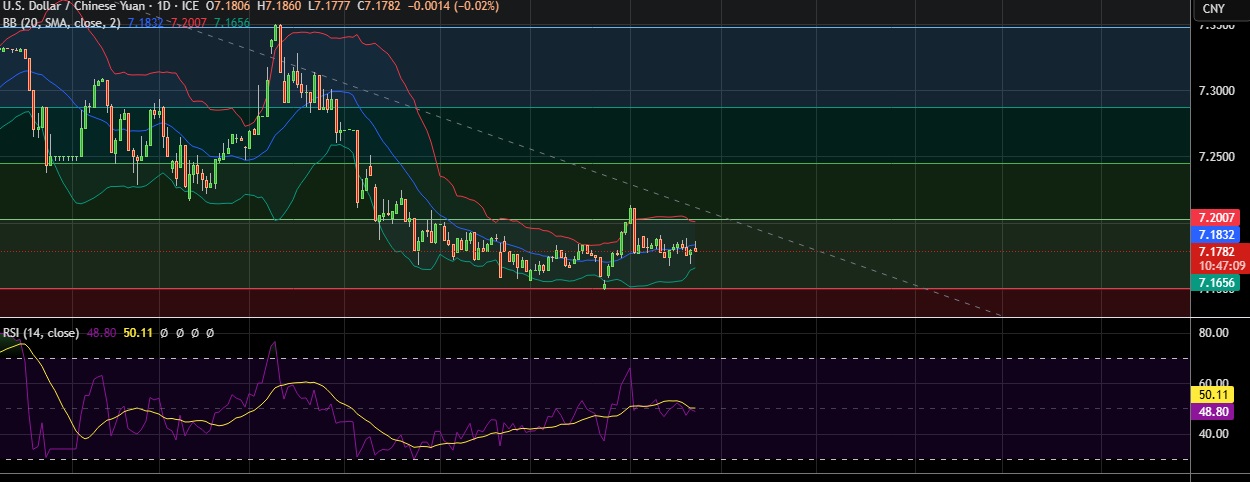
Task: Click the high value H7.1860
Action: point(279,7)
